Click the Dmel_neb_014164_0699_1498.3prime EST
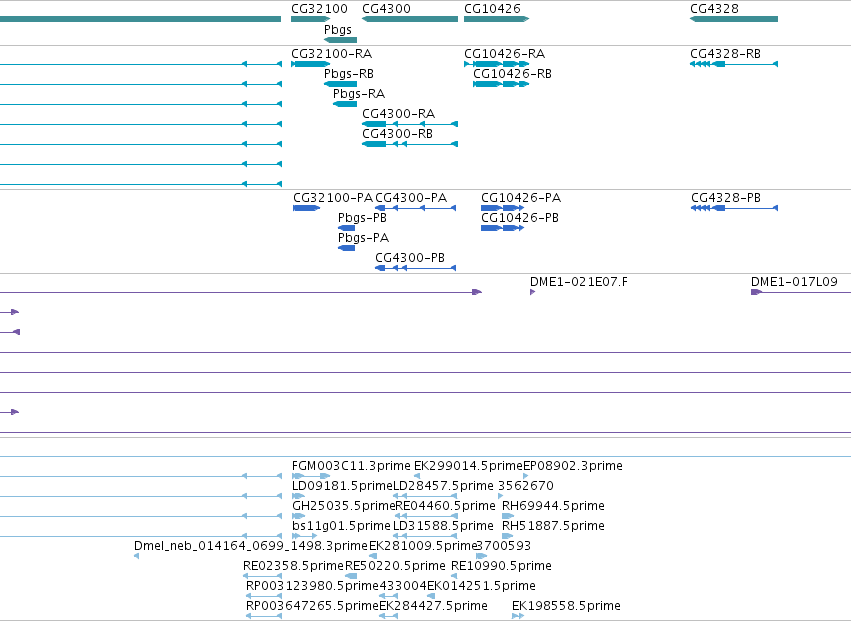 coord(136,556)
